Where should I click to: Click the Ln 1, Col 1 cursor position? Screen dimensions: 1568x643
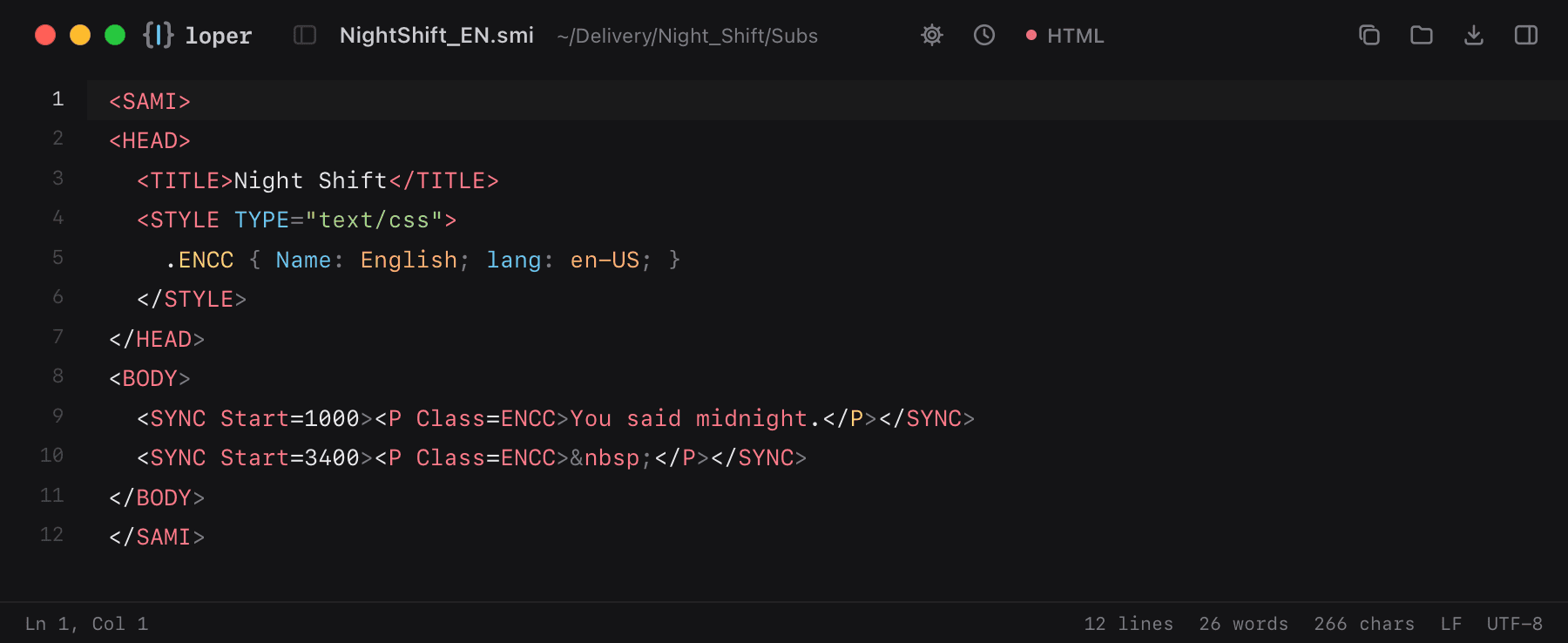tap(87, 624)
